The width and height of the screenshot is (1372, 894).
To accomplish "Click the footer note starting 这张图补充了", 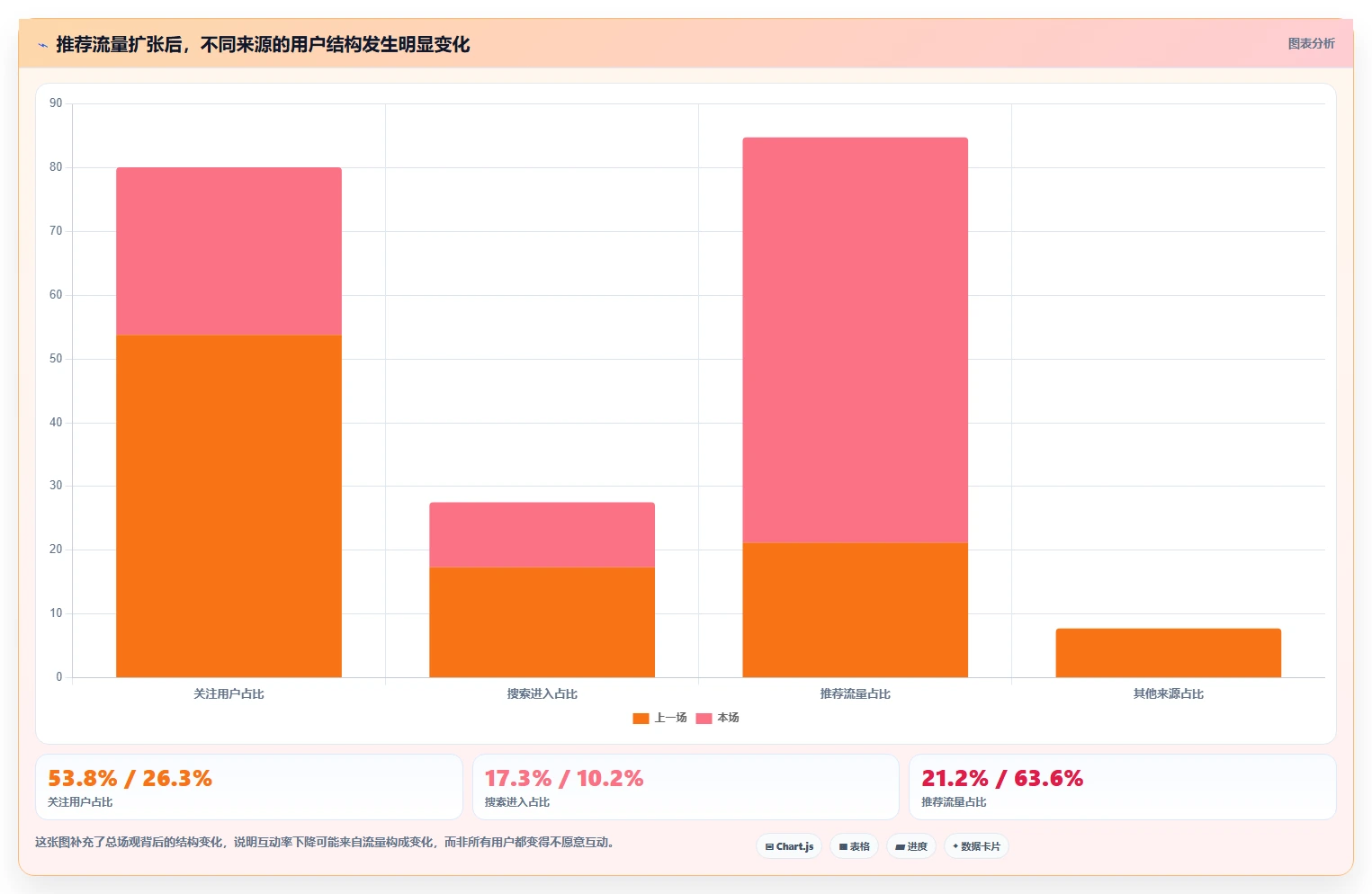I will (x=326, y=843).
